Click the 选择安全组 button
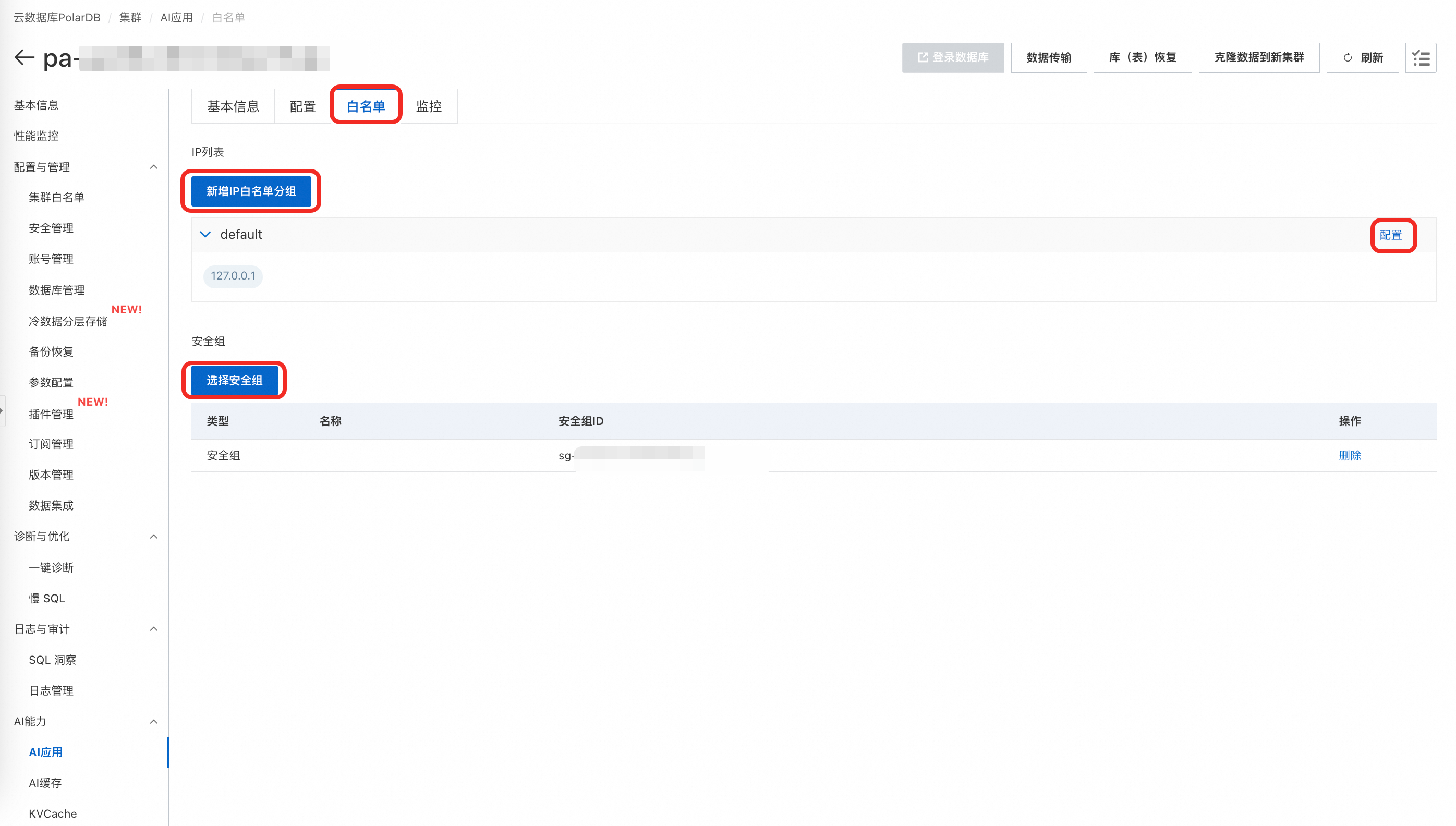Viewport: 1456px width, 826px height. point(234,380)
